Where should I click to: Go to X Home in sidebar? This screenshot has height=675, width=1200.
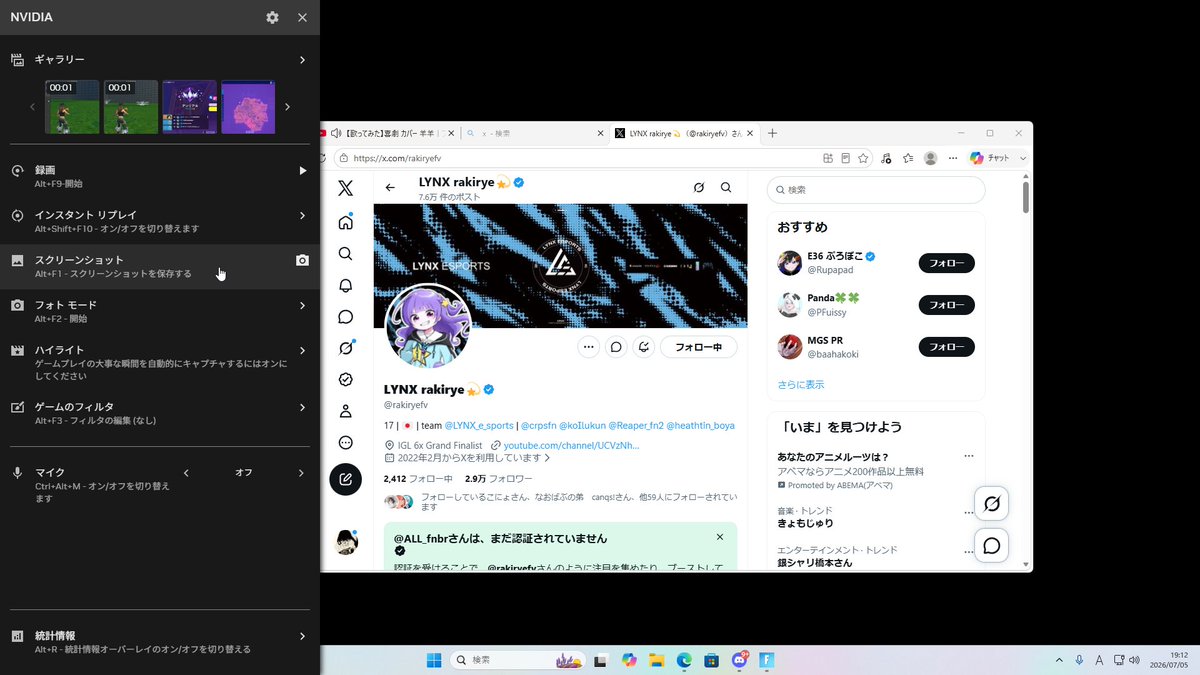(345, 222)
